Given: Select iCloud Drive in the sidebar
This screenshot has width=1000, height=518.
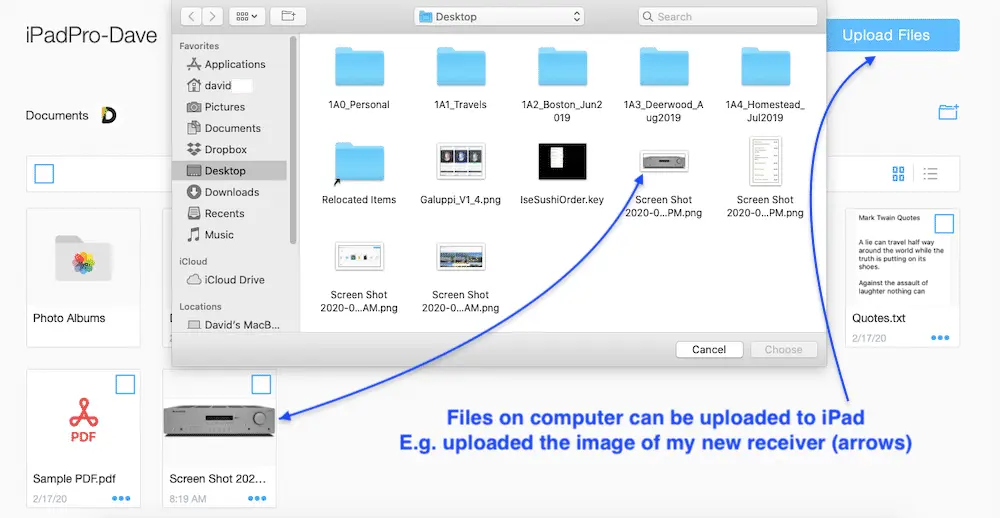Looking at the screenshot, I should (x=234, y=280).
